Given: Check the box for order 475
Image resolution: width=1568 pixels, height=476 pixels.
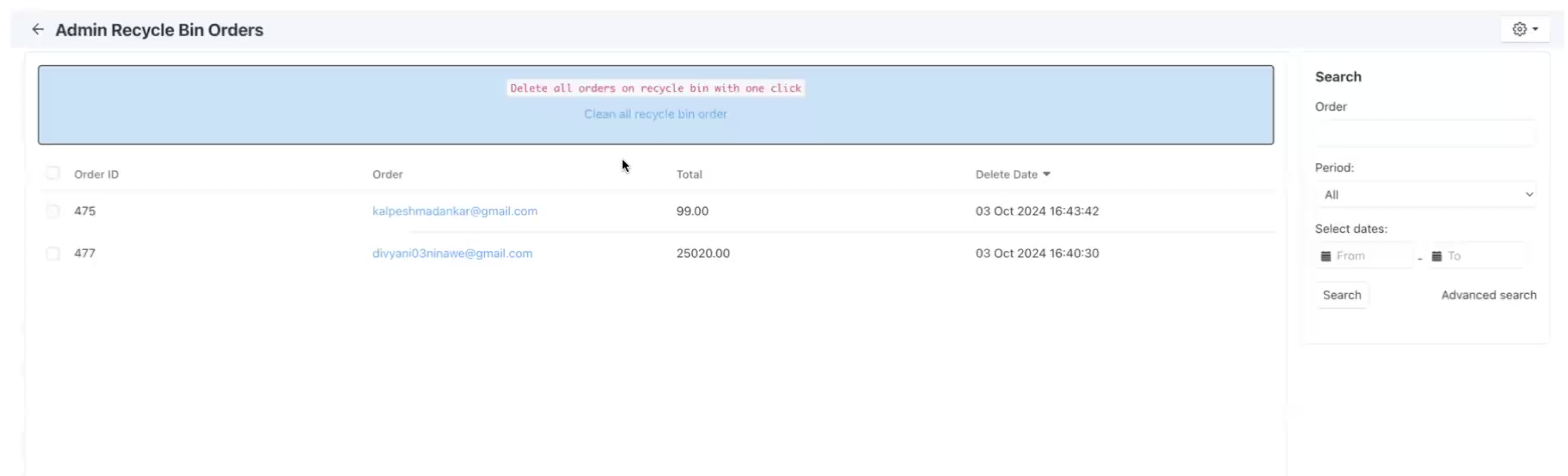Looking at the screenshot, I should pos(53,211).
